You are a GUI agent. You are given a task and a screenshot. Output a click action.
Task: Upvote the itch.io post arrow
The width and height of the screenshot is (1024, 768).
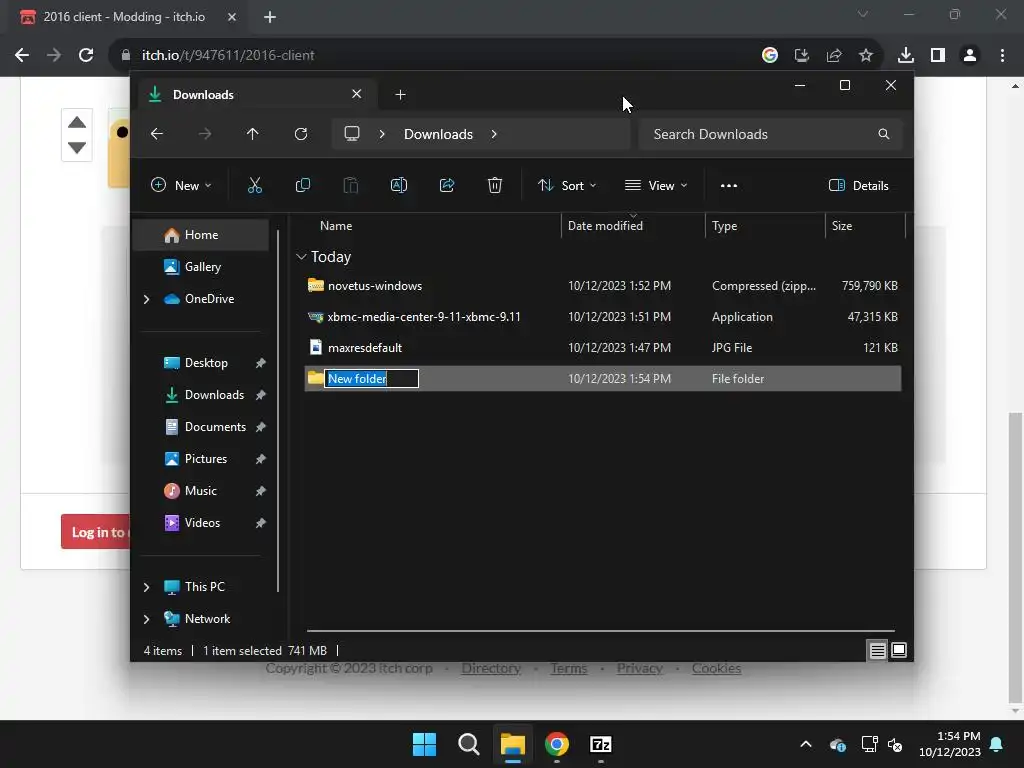click(x=77, y=123)
